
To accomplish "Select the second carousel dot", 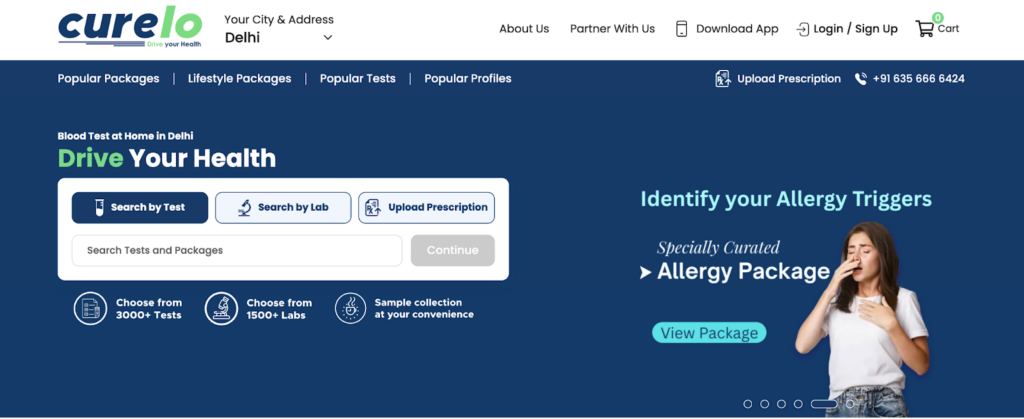I will 764,404.
